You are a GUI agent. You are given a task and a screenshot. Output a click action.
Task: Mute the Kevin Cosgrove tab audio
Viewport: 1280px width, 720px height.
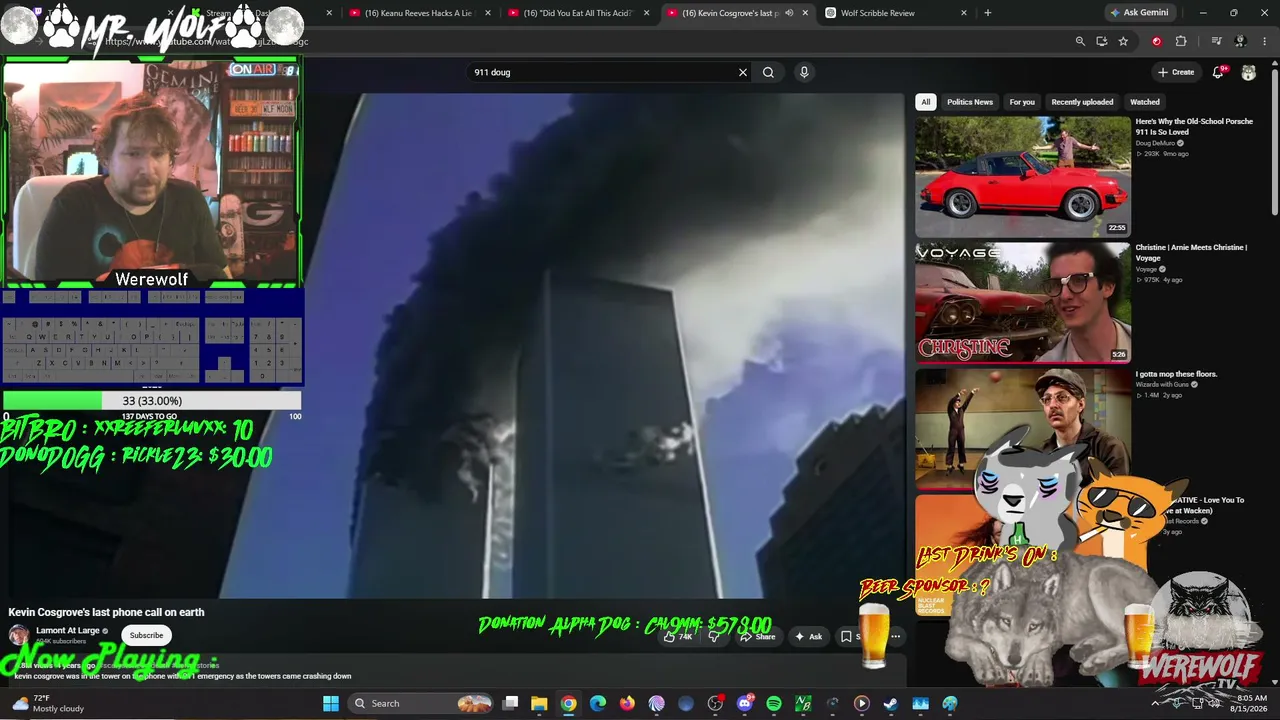789,13
